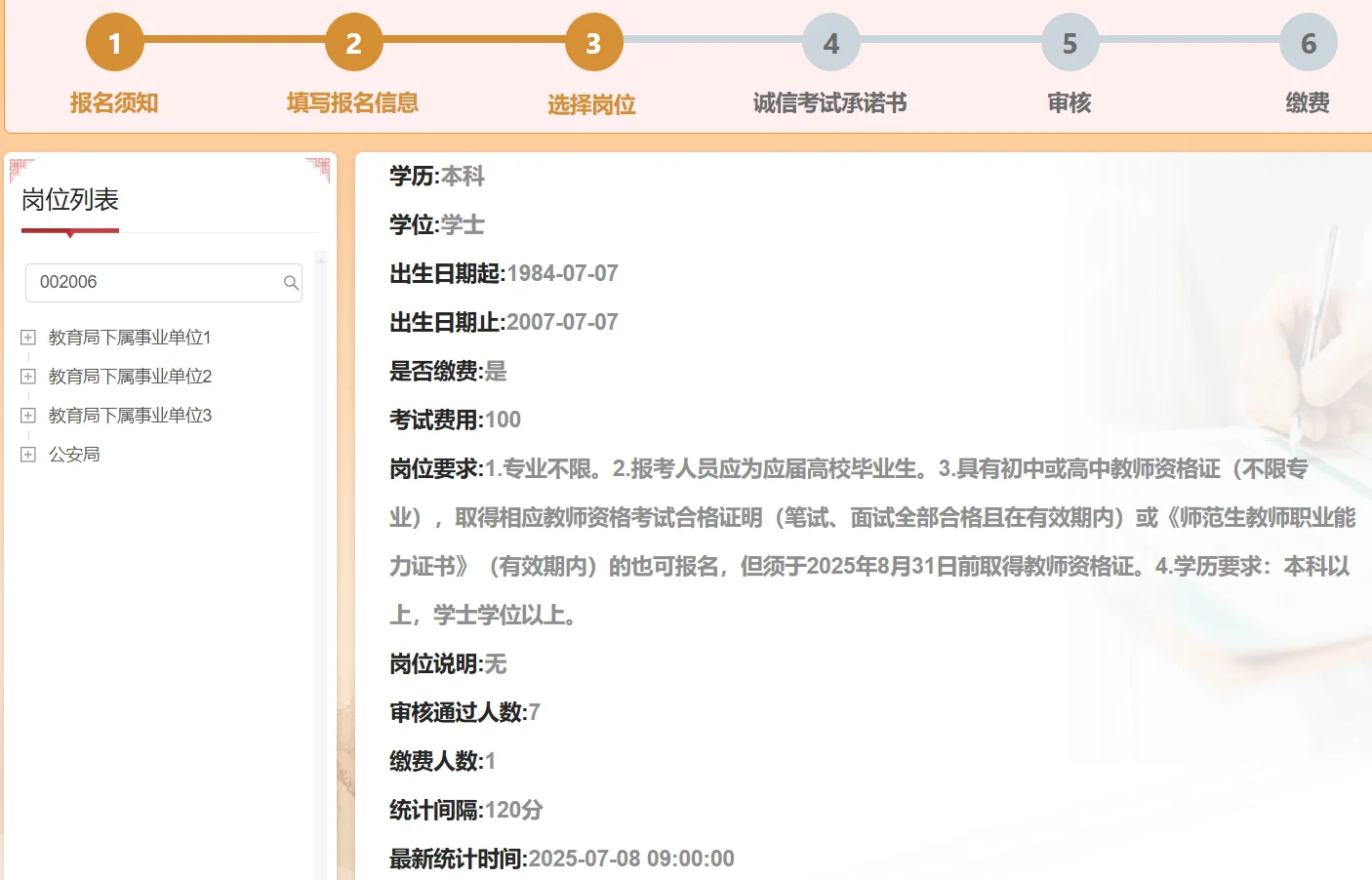Viewport: 1372px width, 880px height.
Task: Click step 4 circle 诚信考试承诺书
Action: (x=831, y=42)
